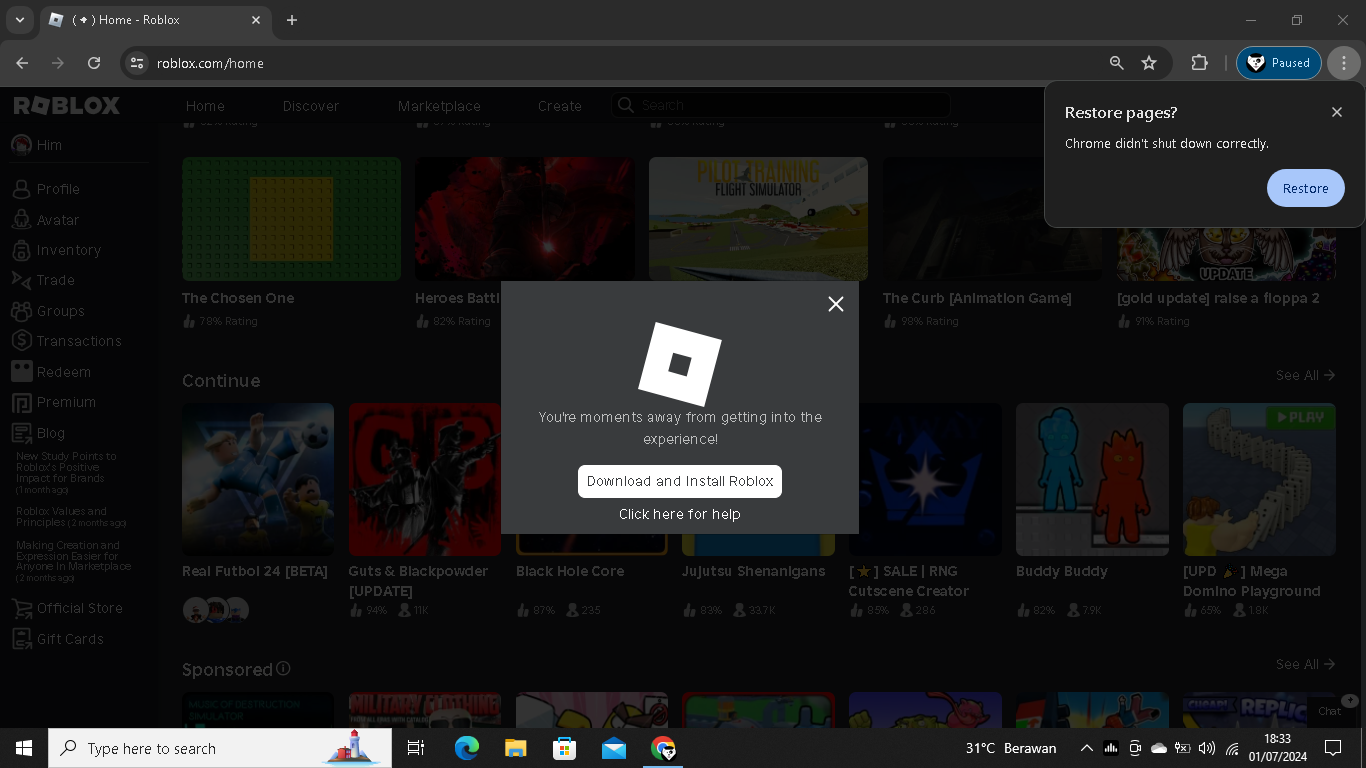The width and height of the screenshot is (1366, 768).
Task: Click the Black Hole Core title
Action: tap(570, 571)
